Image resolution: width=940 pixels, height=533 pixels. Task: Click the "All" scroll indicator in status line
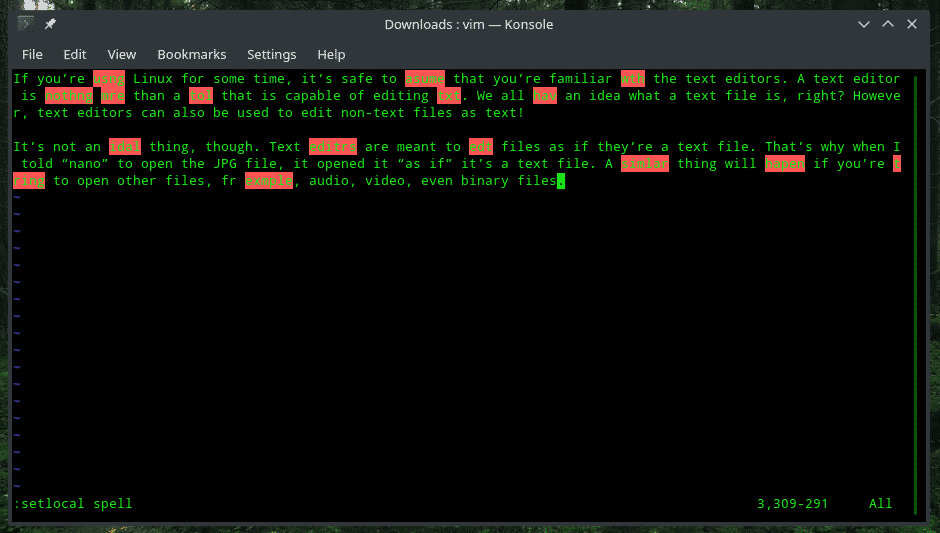tap(880, 503)
